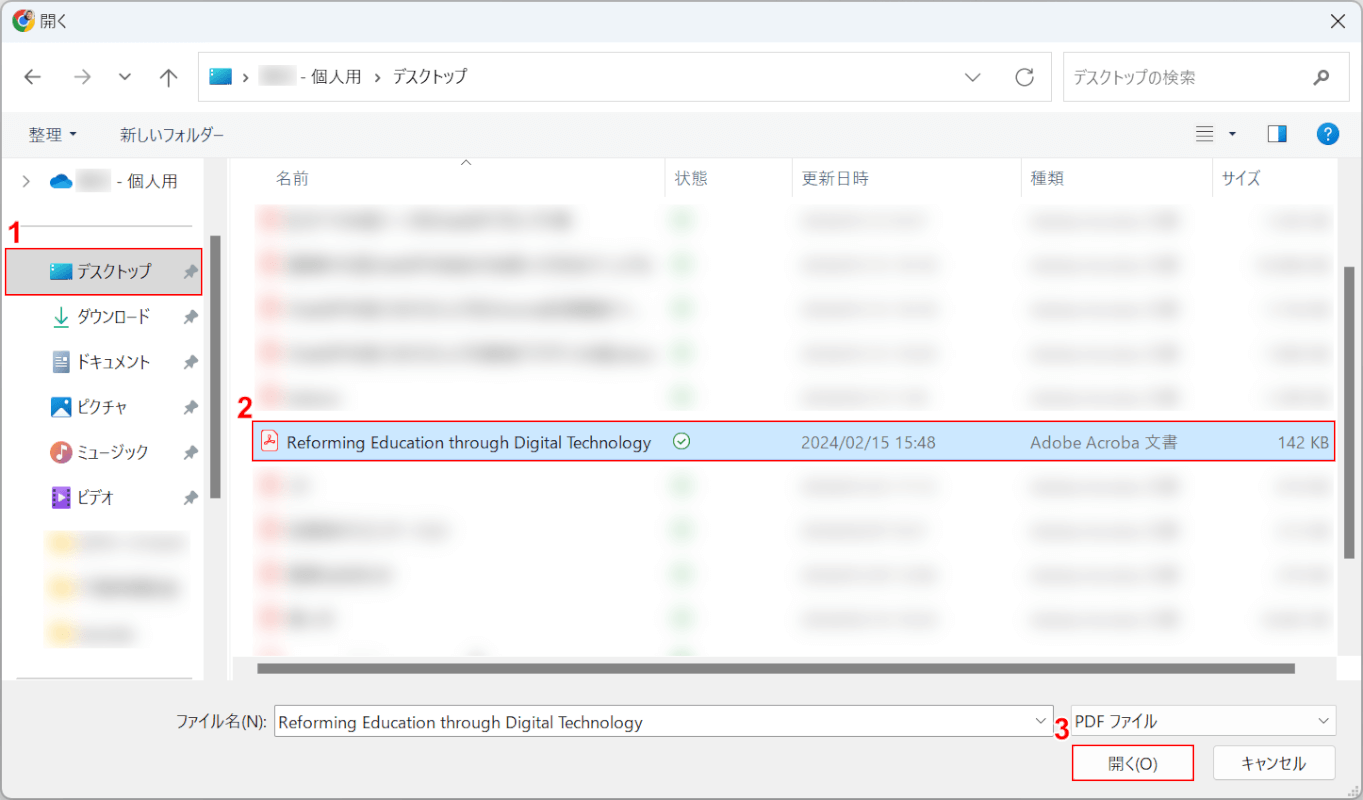Go up one folder level arrow
The height and width of the screenshot is (800, 1363).
[169, 77]
